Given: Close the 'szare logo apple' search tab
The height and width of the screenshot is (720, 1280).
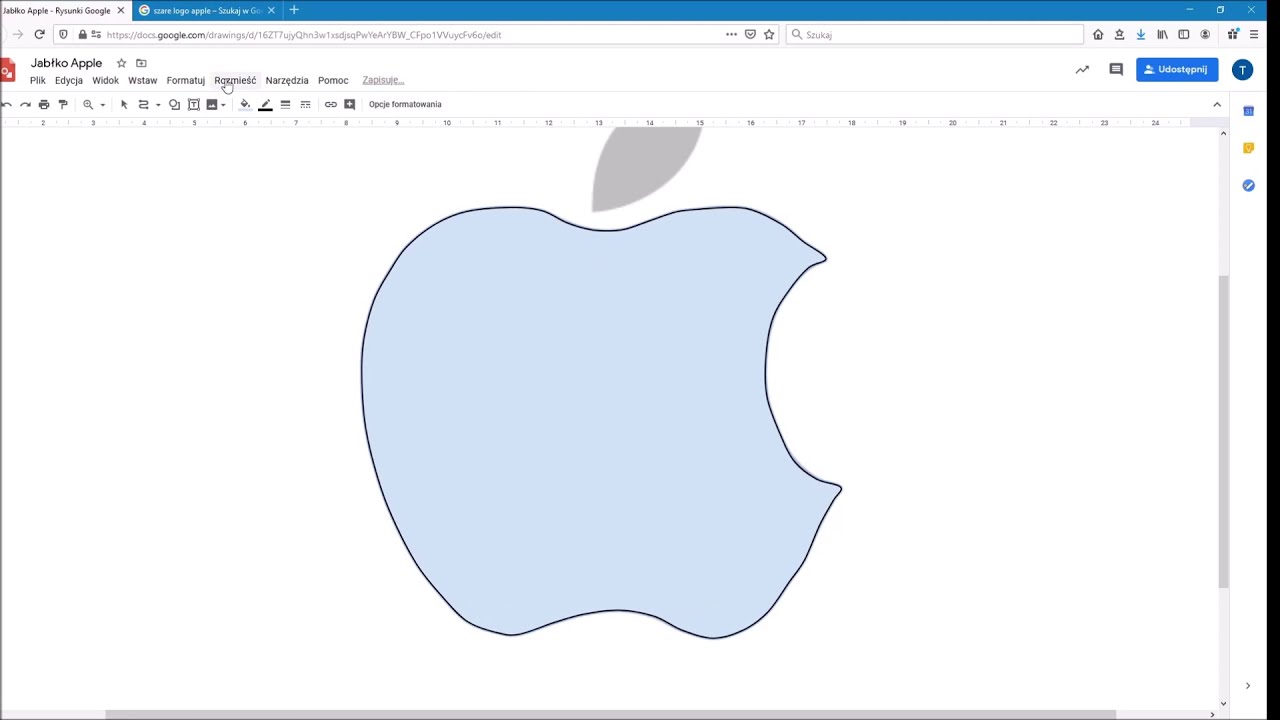Looking at the screenshot, I should [271, 10].
